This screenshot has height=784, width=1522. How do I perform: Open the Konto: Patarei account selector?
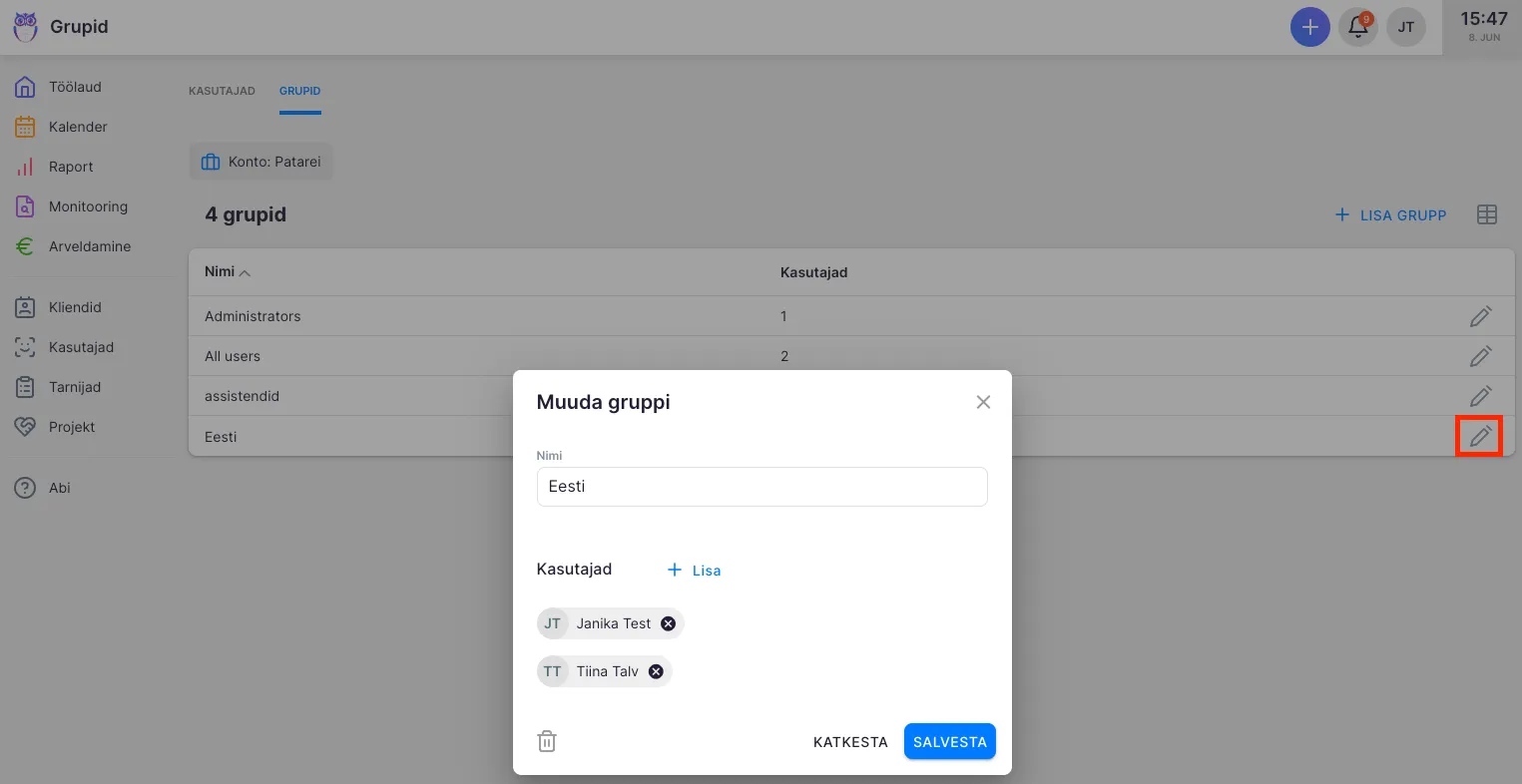261,162
